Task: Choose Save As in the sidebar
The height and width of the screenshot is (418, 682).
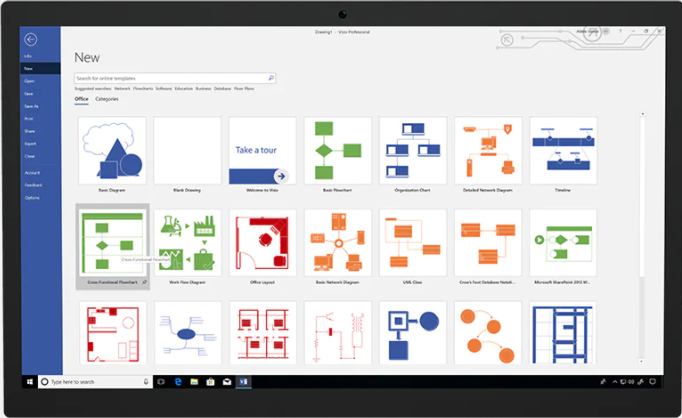Action: 31,106
